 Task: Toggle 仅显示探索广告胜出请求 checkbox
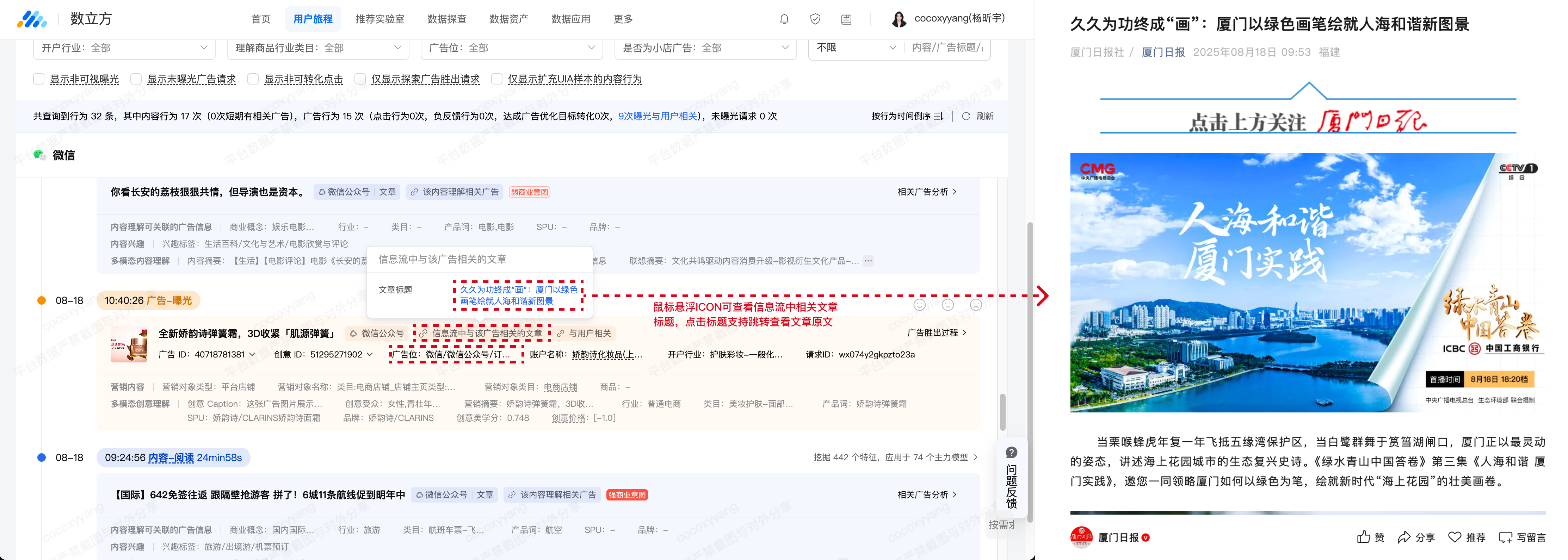360,79
